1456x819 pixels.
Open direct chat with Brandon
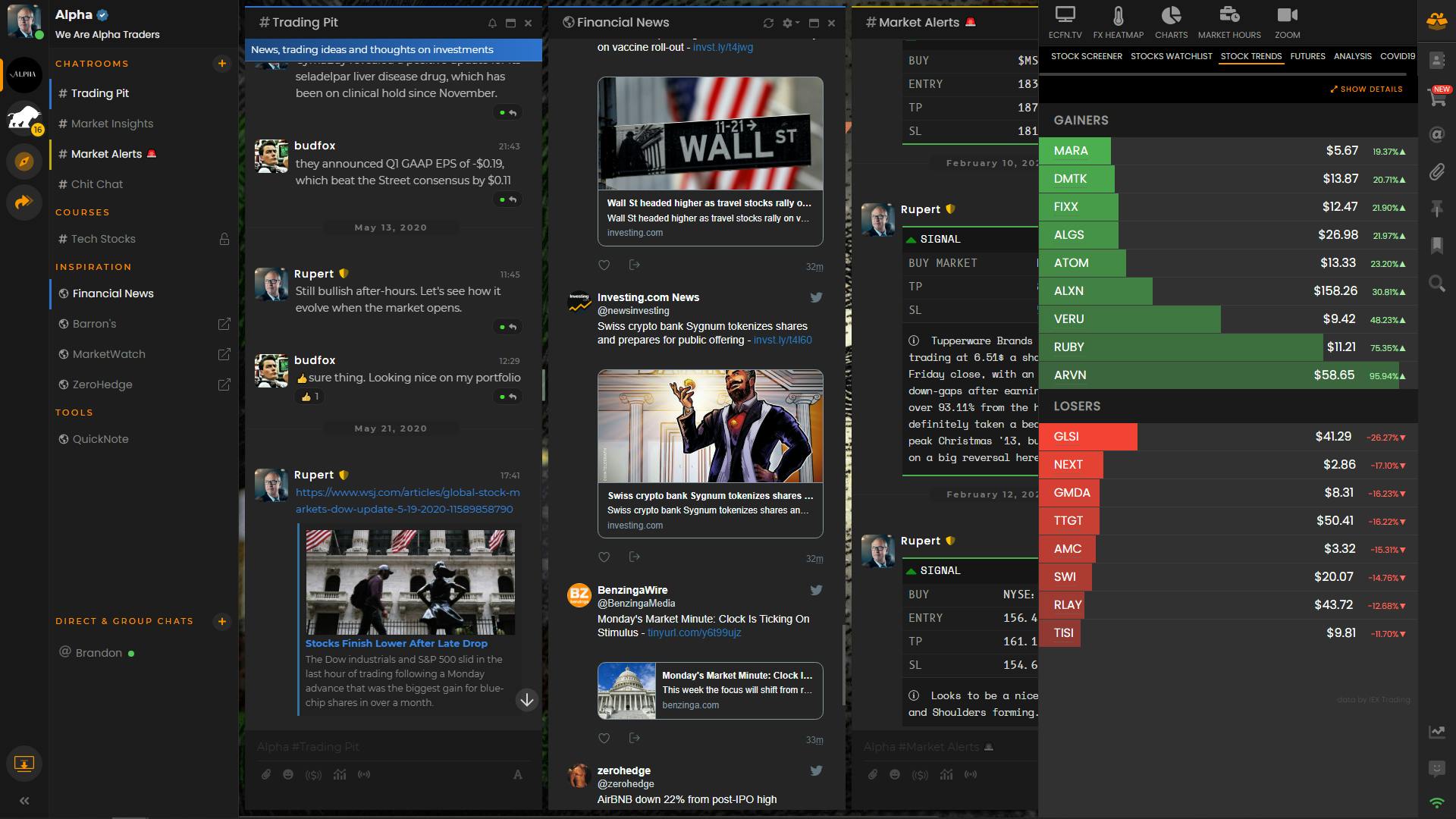click(x=144, y=653)
